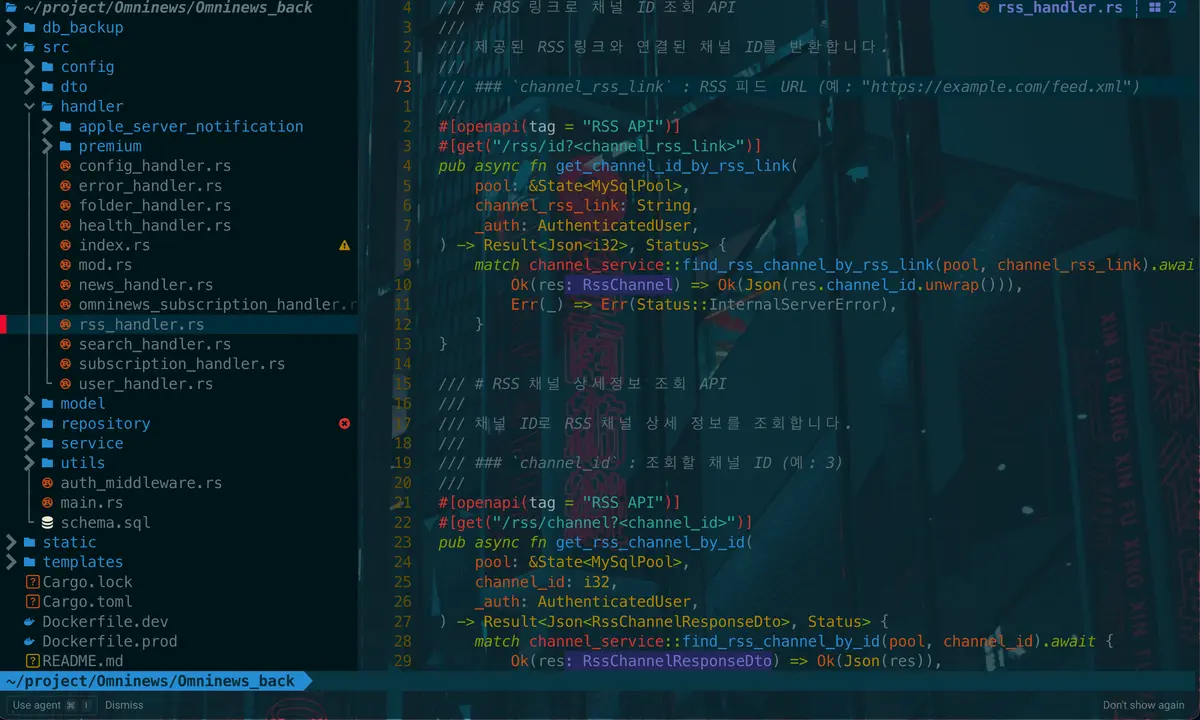Click the question-mark icon of Cargo.lock

pos(32,582)
